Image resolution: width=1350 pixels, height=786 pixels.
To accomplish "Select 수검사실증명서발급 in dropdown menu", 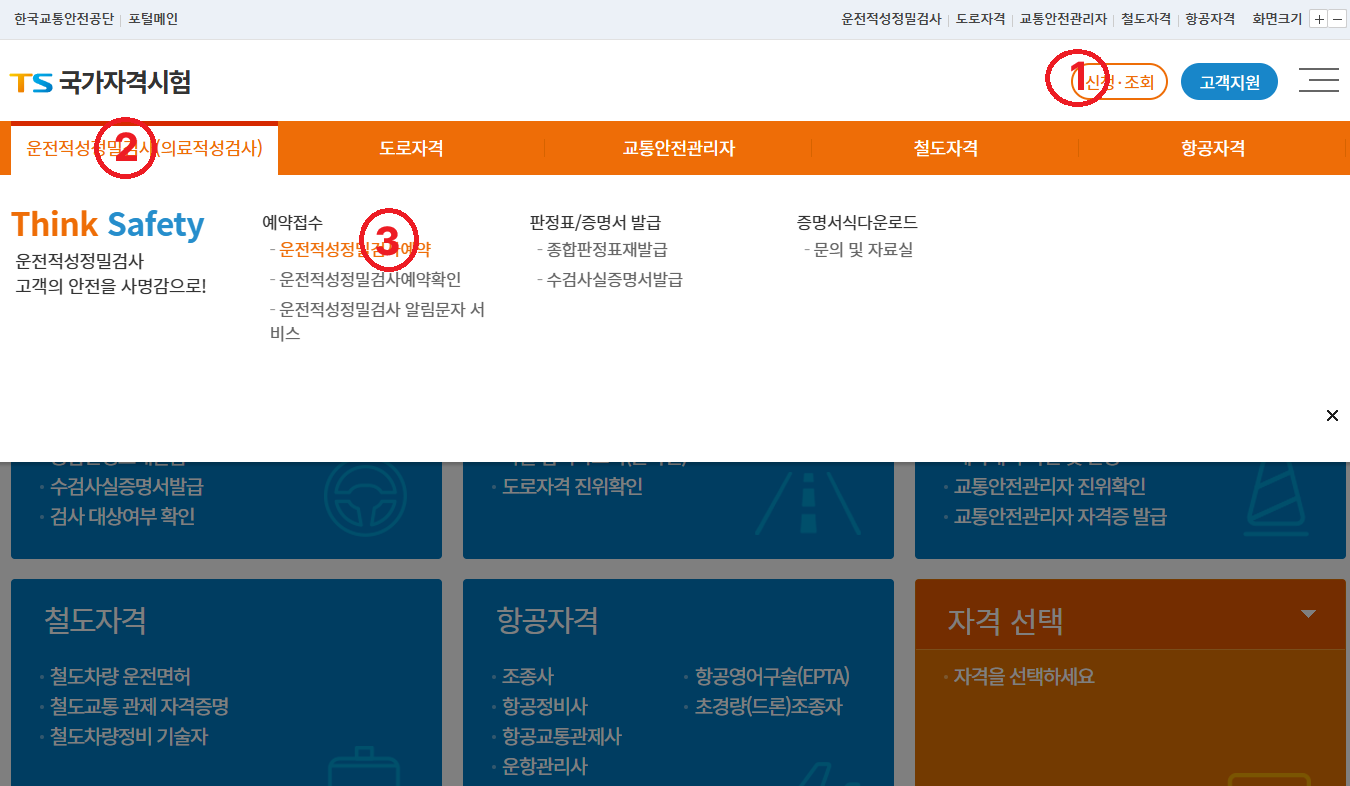I will pos(614,280).
